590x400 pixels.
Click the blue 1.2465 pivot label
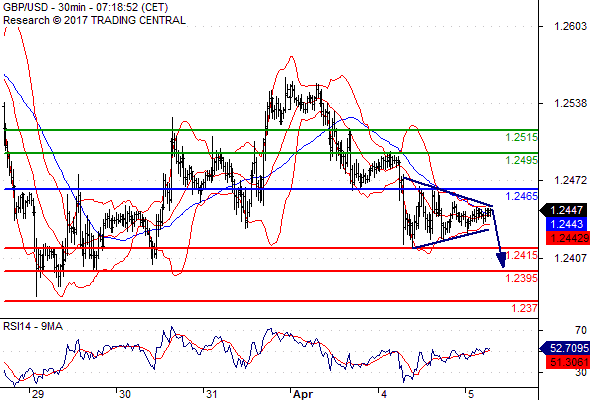(522, 196)
